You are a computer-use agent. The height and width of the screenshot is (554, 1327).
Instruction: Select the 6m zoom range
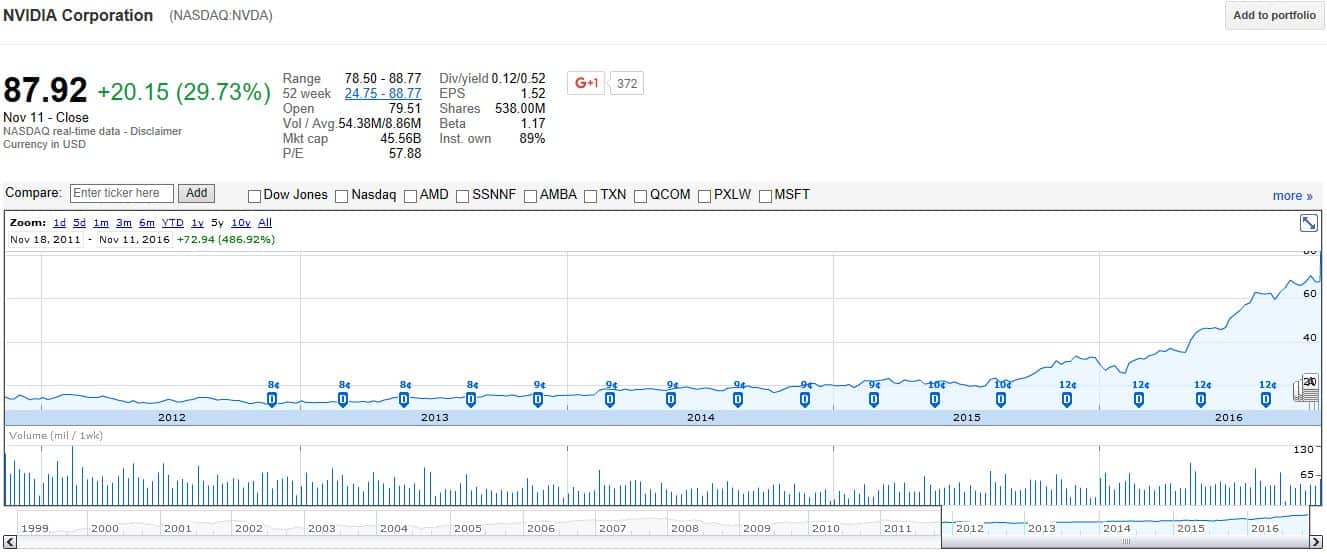pos(147,223)
